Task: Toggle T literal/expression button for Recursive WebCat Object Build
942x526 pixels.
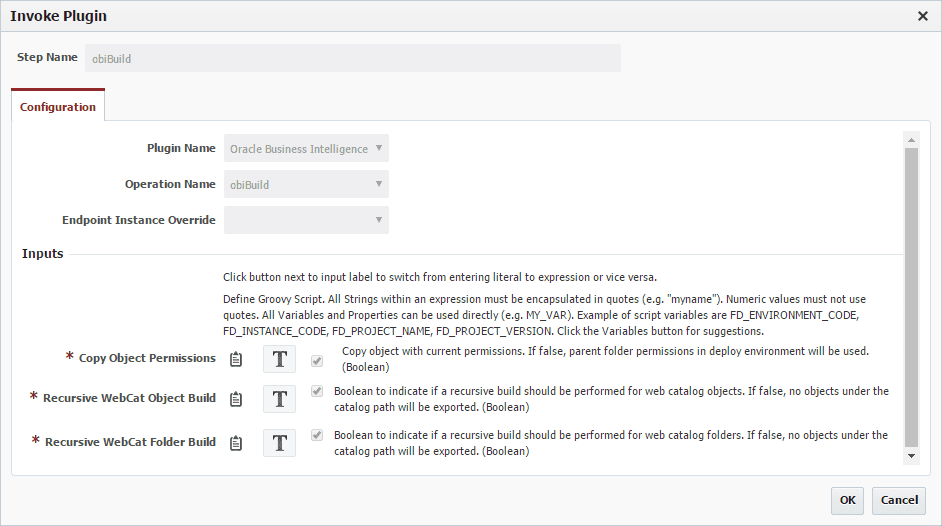Action: (x=279, y=399)
